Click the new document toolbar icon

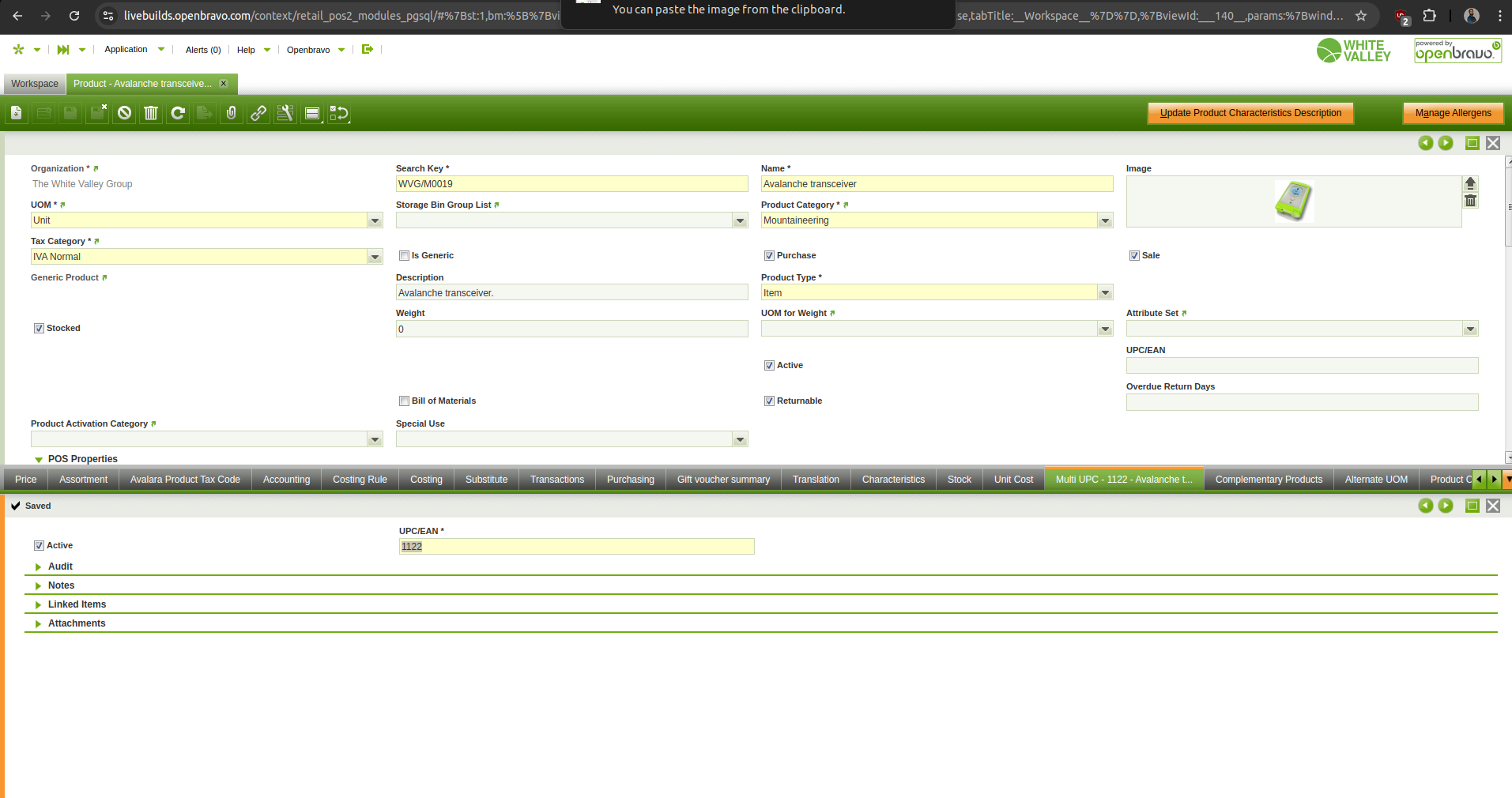click(x=16, y=114)
